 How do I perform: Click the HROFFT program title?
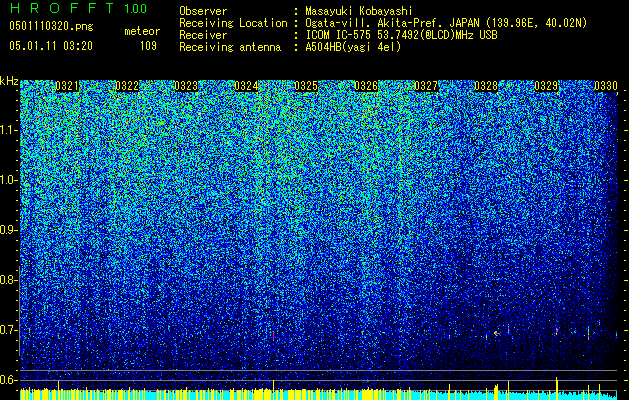[x=63, y=8]
